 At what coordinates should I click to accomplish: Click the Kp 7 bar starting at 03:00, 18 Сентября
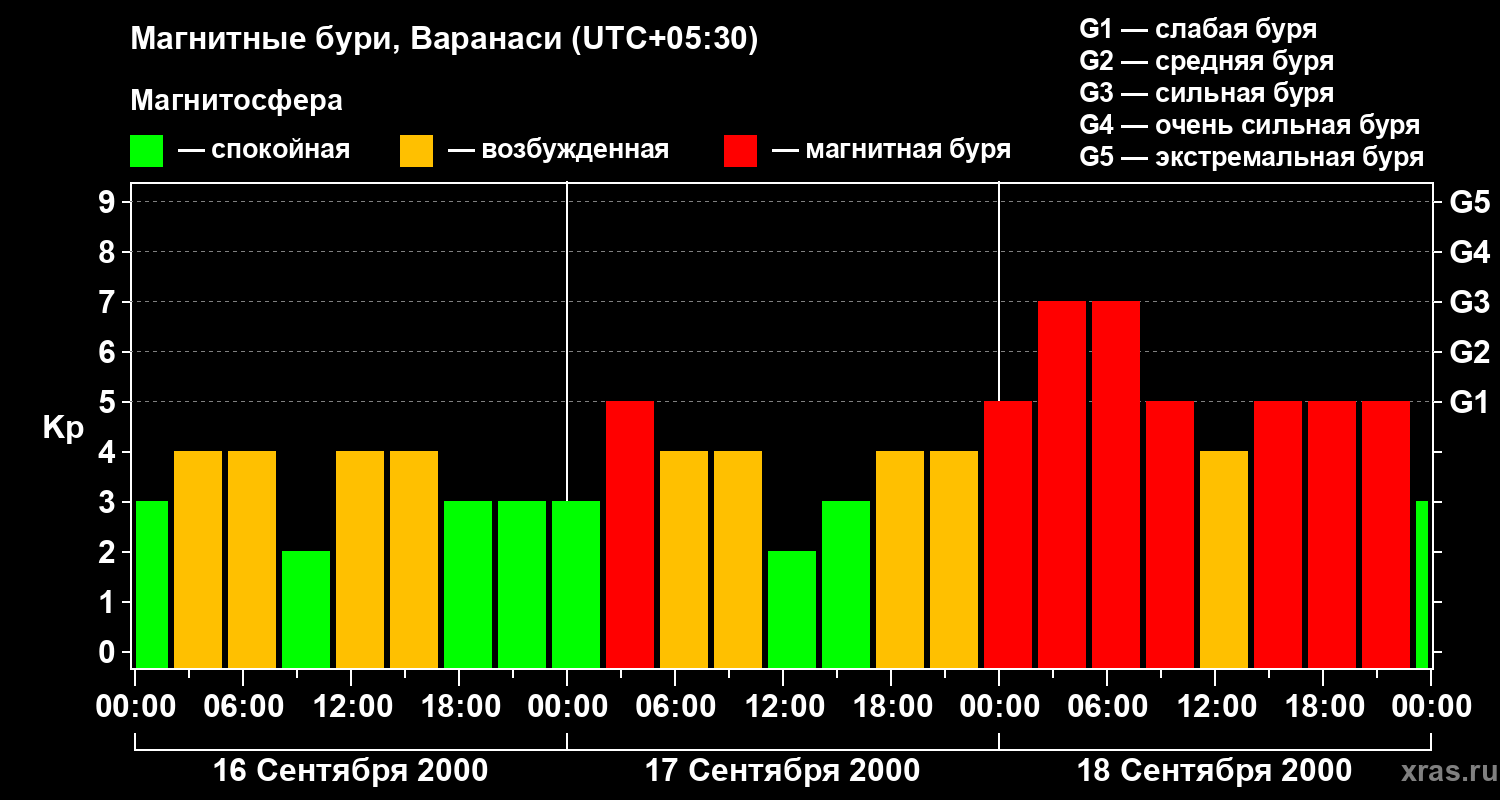pos(1062,485)
